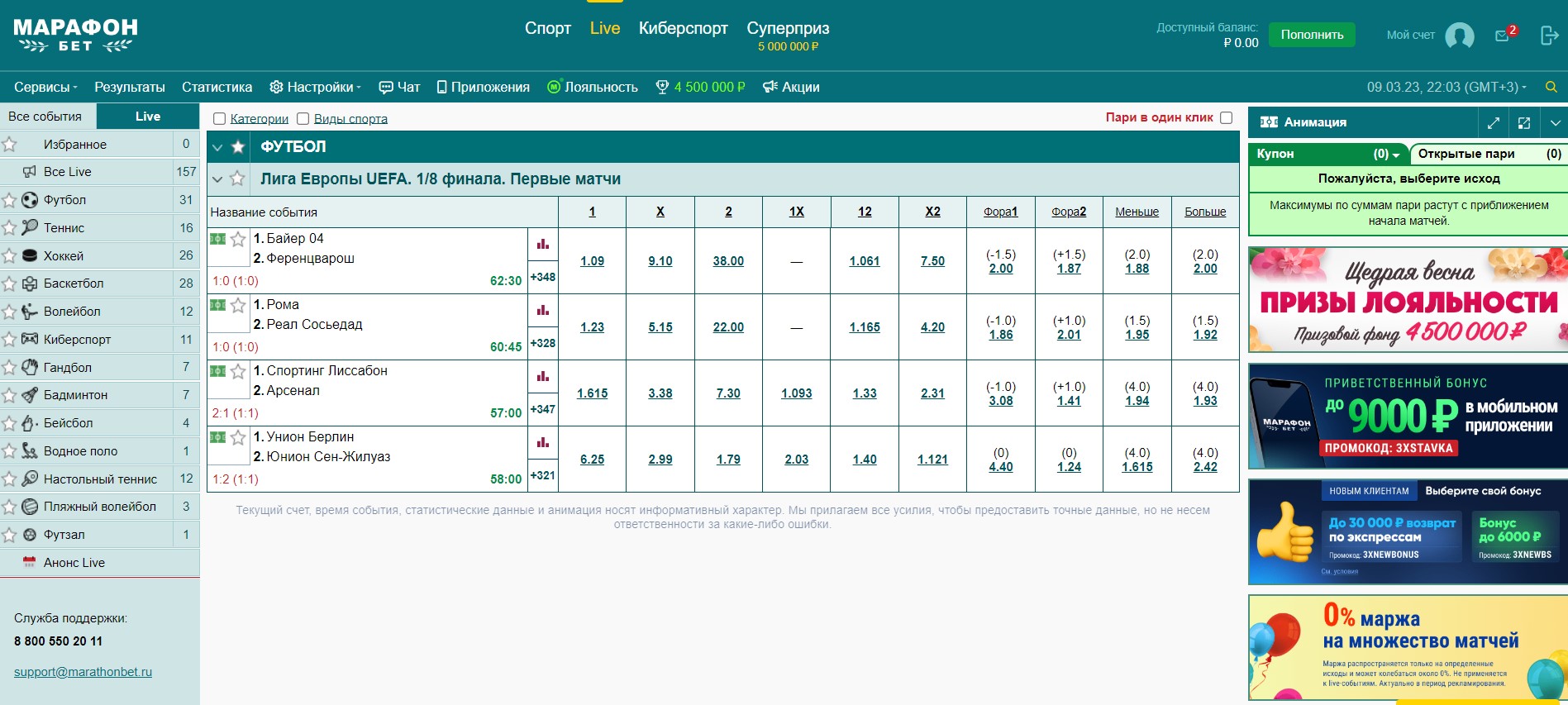Email support@marathonbet.ru link
Screen dimensions: 1568x705
point(83,672)
